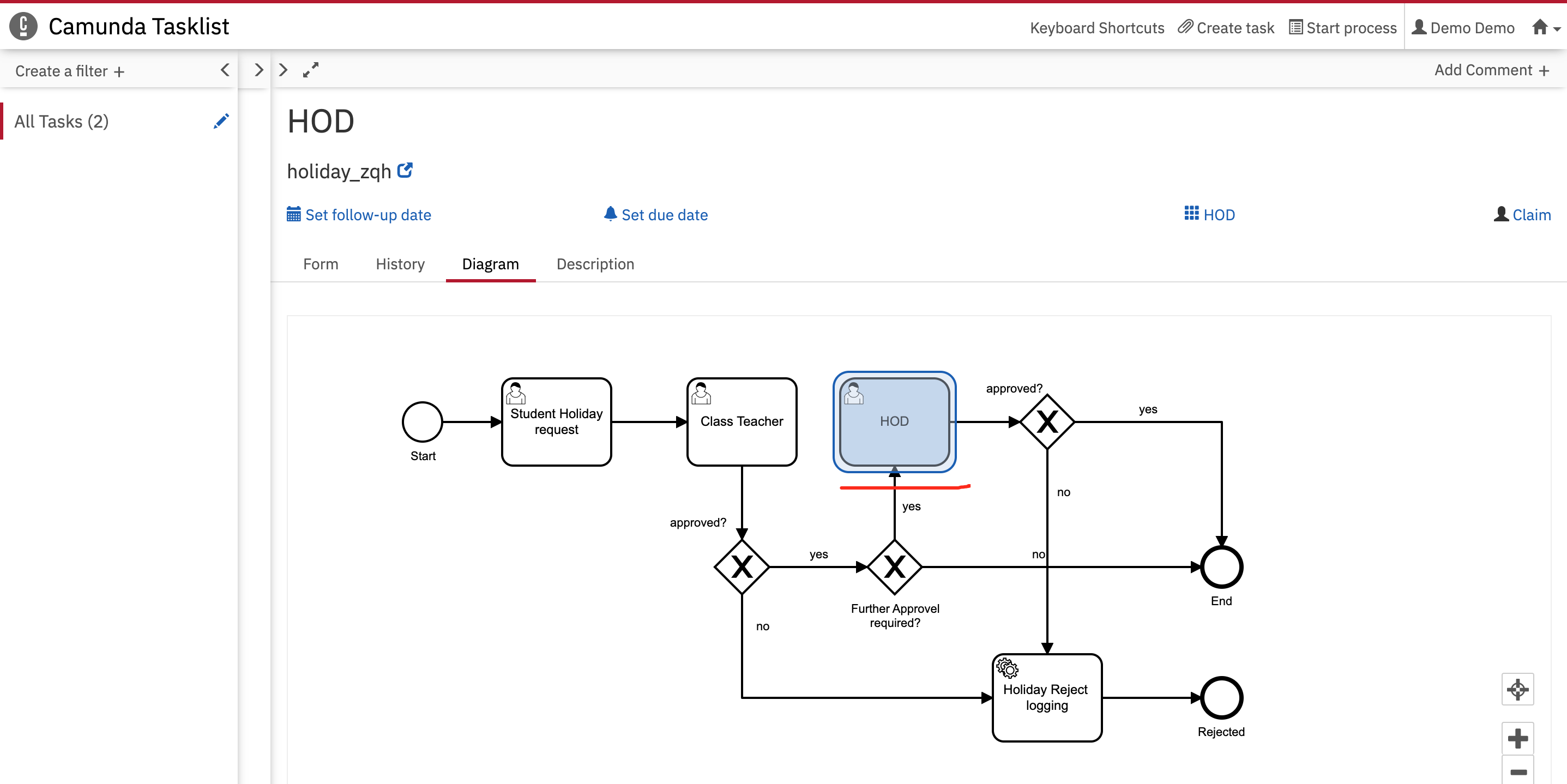Click the Camunda logo icon
Viewport: 1567px width, 784px height.
pos(23,26)
